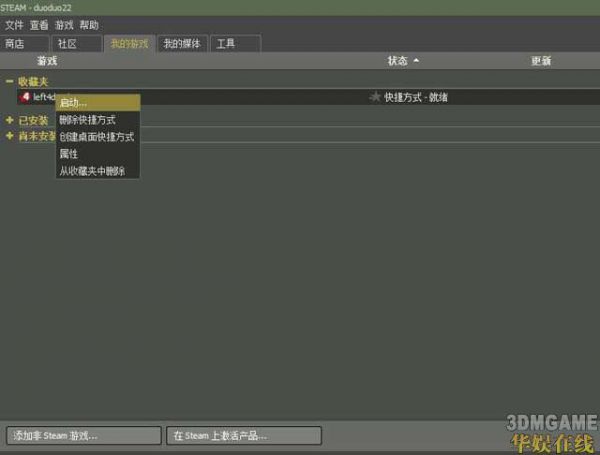
Task: Sort by the 状态 column header
Action: 397,61
